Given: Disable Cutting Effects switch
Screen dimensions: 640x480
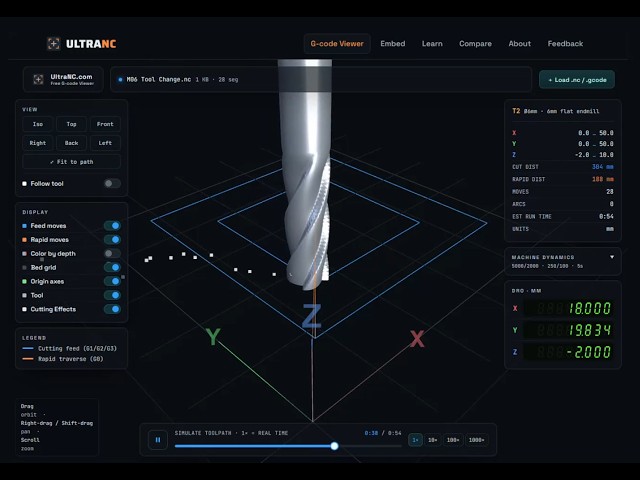Looking at the screenshot, I should pyautogui.click(x=112, y=309).
